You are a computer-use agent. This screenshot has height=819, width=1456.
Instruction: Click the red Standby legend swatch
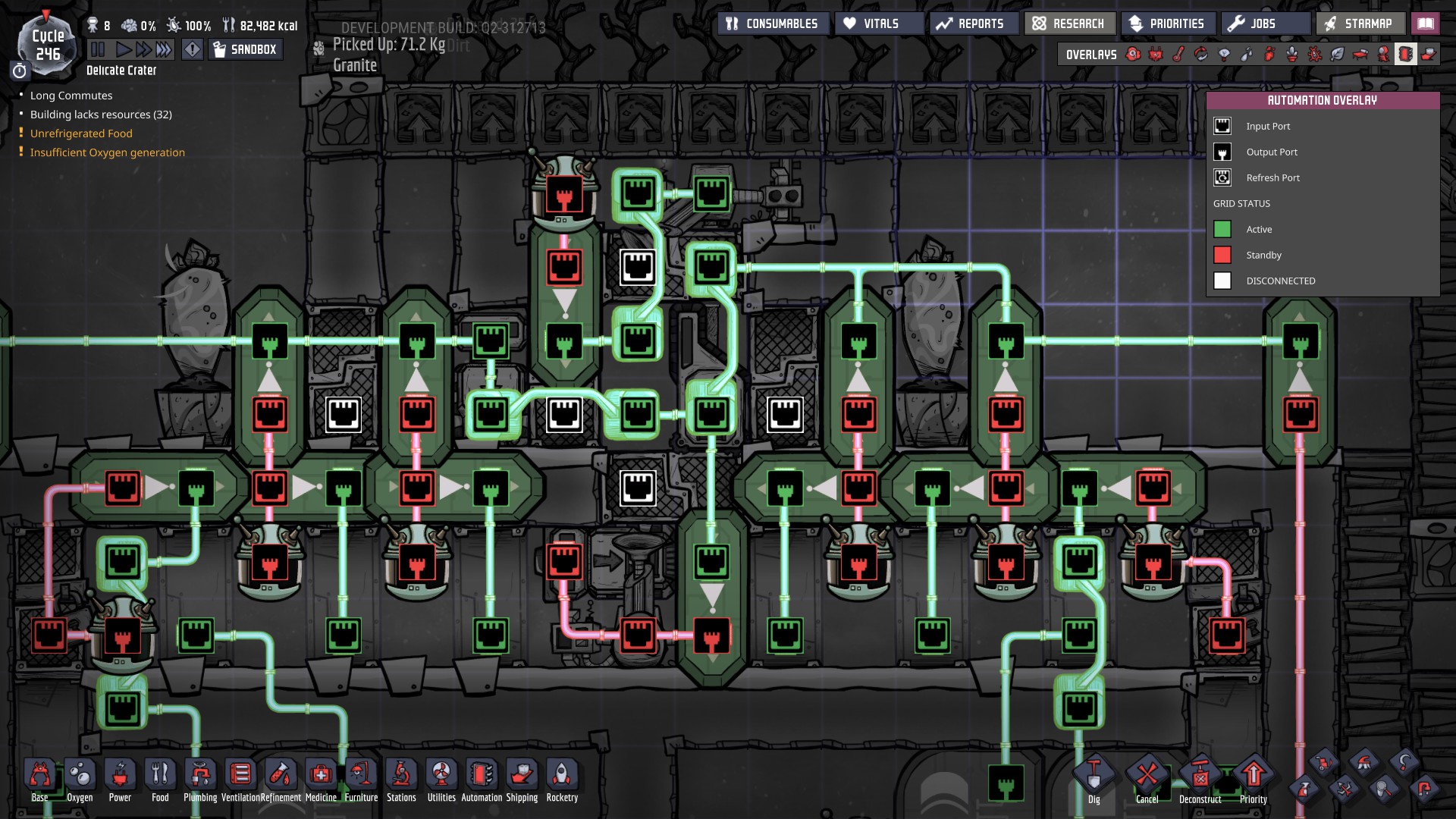[x=1222, y=255]
